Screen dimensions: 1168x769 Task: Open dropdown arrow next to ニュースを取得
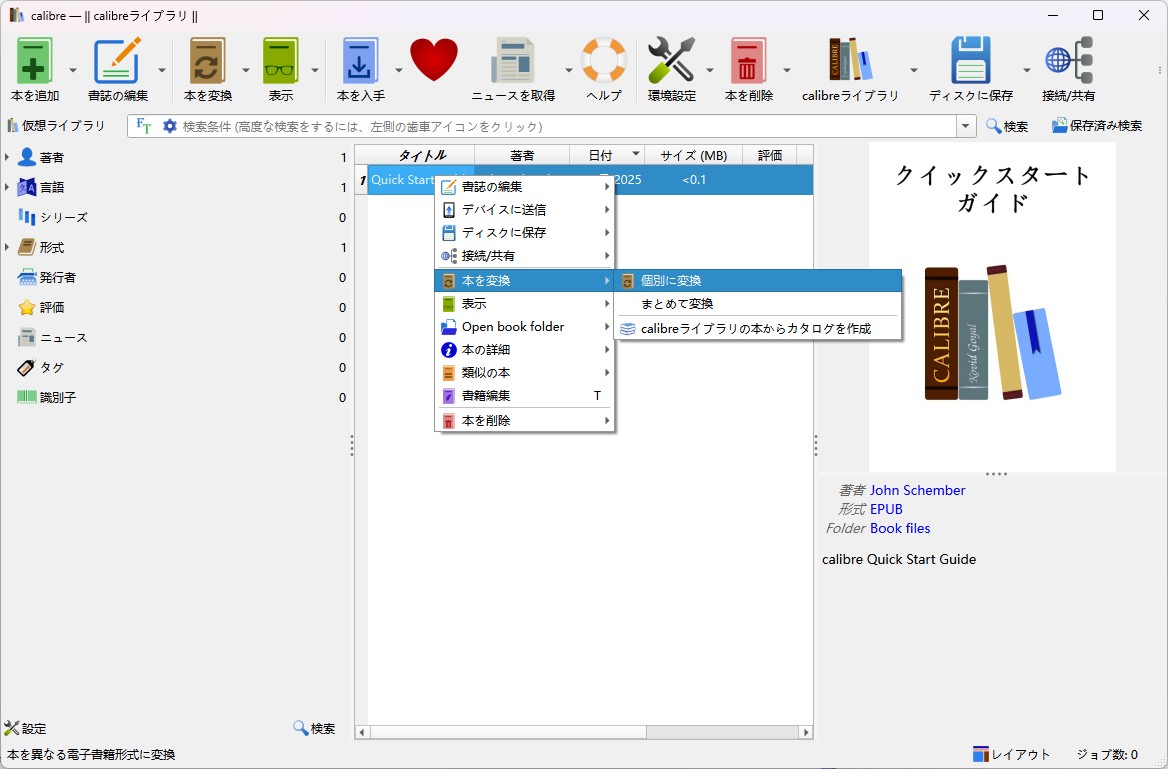point(569,71)
